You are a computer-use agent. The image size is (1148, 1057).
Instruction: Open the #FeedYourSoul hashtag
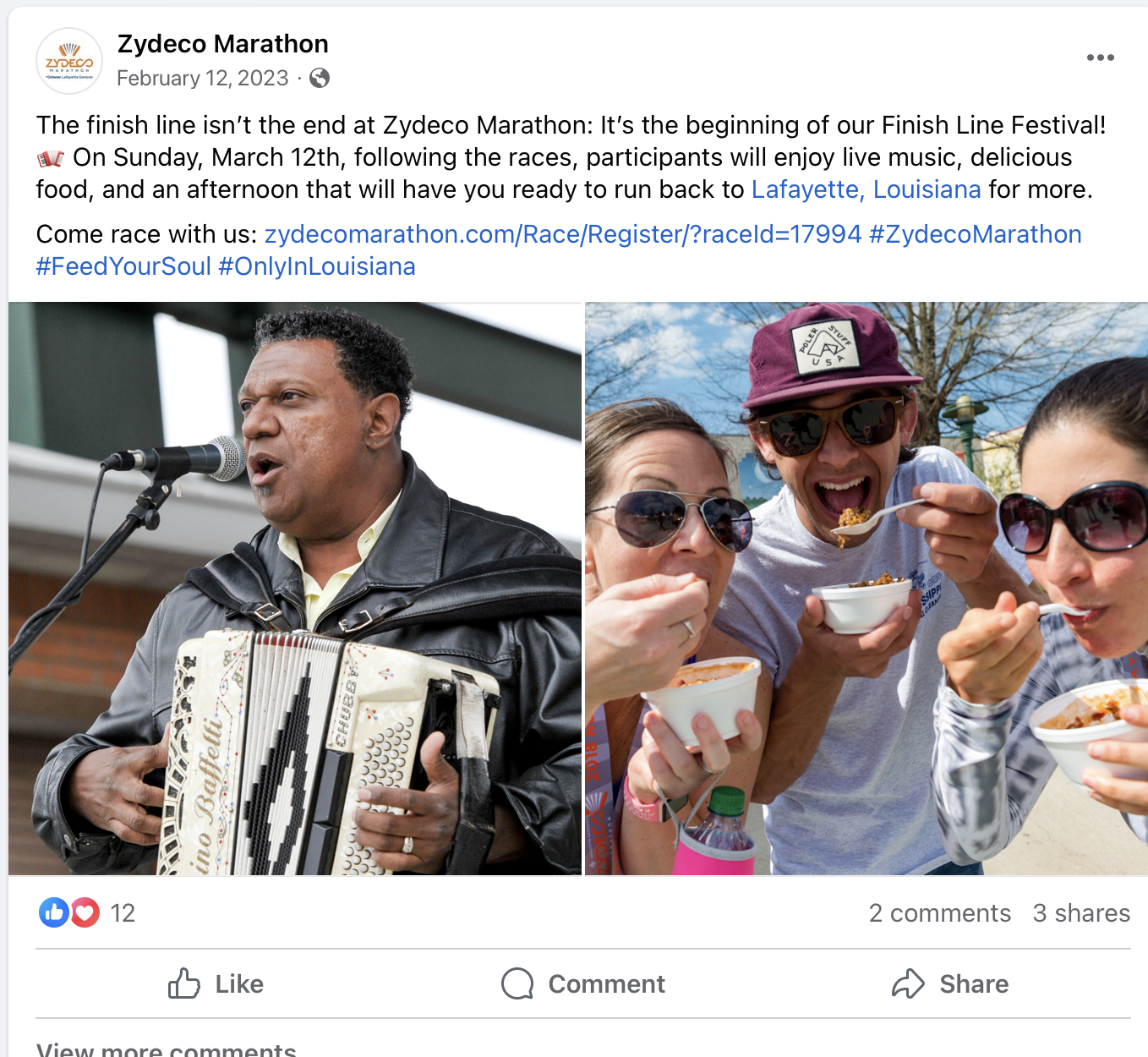[x=123, y=266]
